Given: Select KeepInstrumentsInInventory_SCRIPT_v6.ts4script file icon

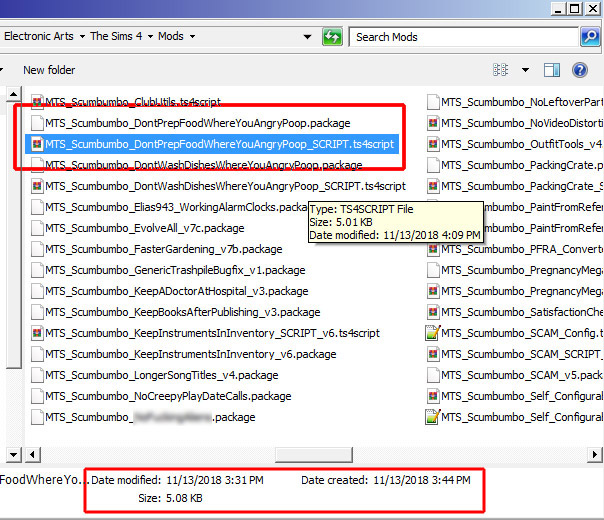Looking at the screenshot, I should (37, 333).
